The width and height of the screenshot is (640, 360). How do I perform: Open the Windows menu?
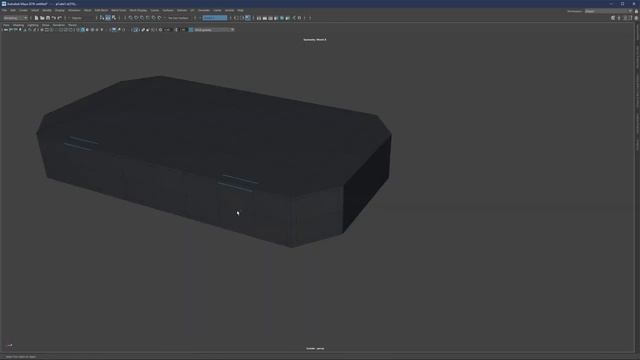click(74, 10)
